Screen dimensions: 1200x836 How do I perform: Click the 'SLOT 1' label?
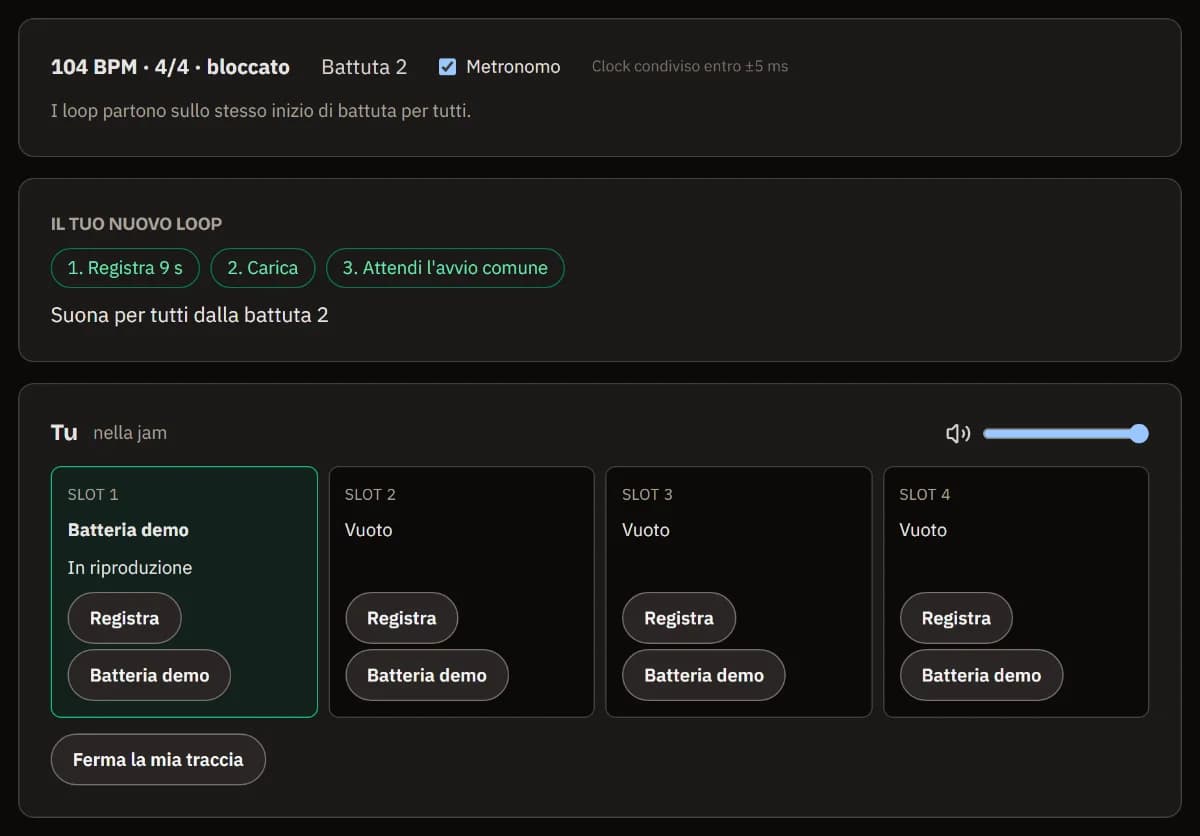tap(93, 494)
